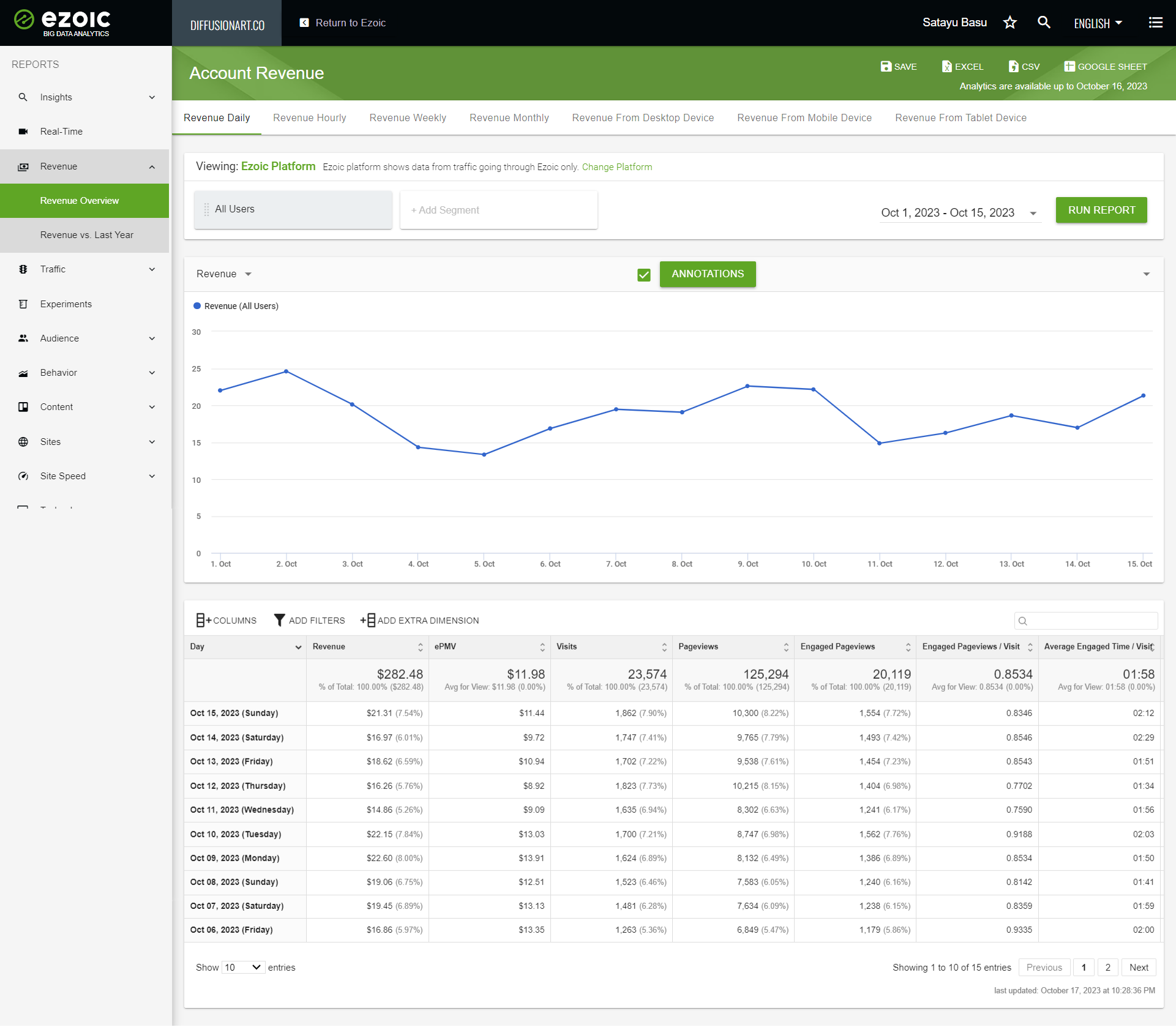
Task: Click the Content book icon
Action: pos(23,407)
